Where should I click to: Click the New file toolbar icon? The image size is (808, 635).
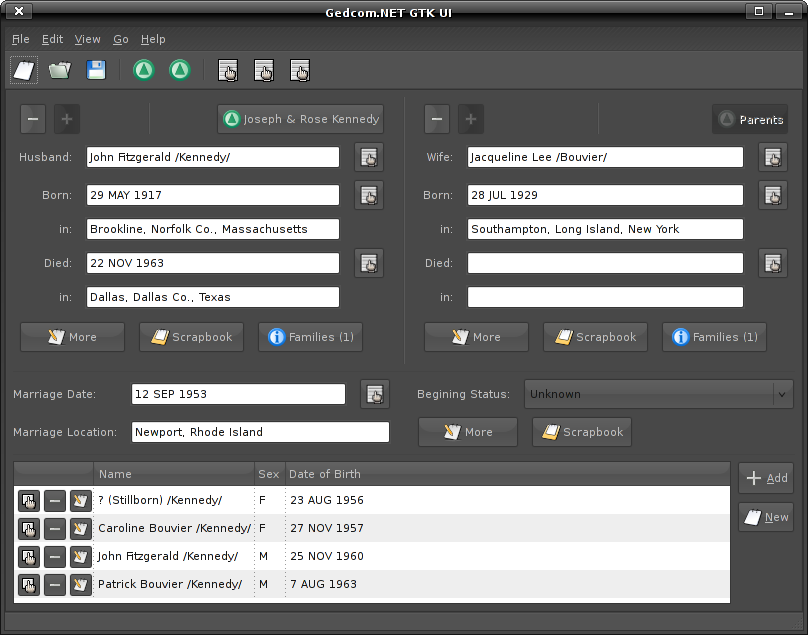pyautogui.click(x=24, y=70)
